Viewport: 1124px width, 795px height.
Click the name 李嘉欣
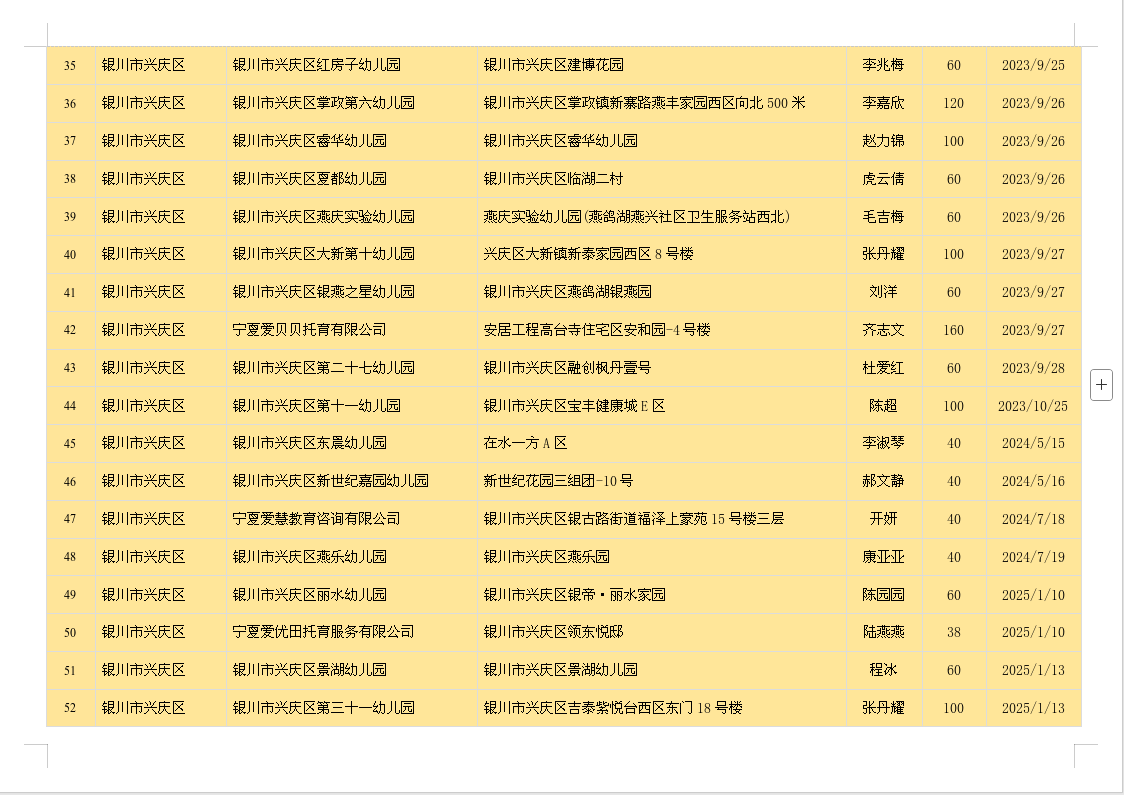(x=883, y=103)
